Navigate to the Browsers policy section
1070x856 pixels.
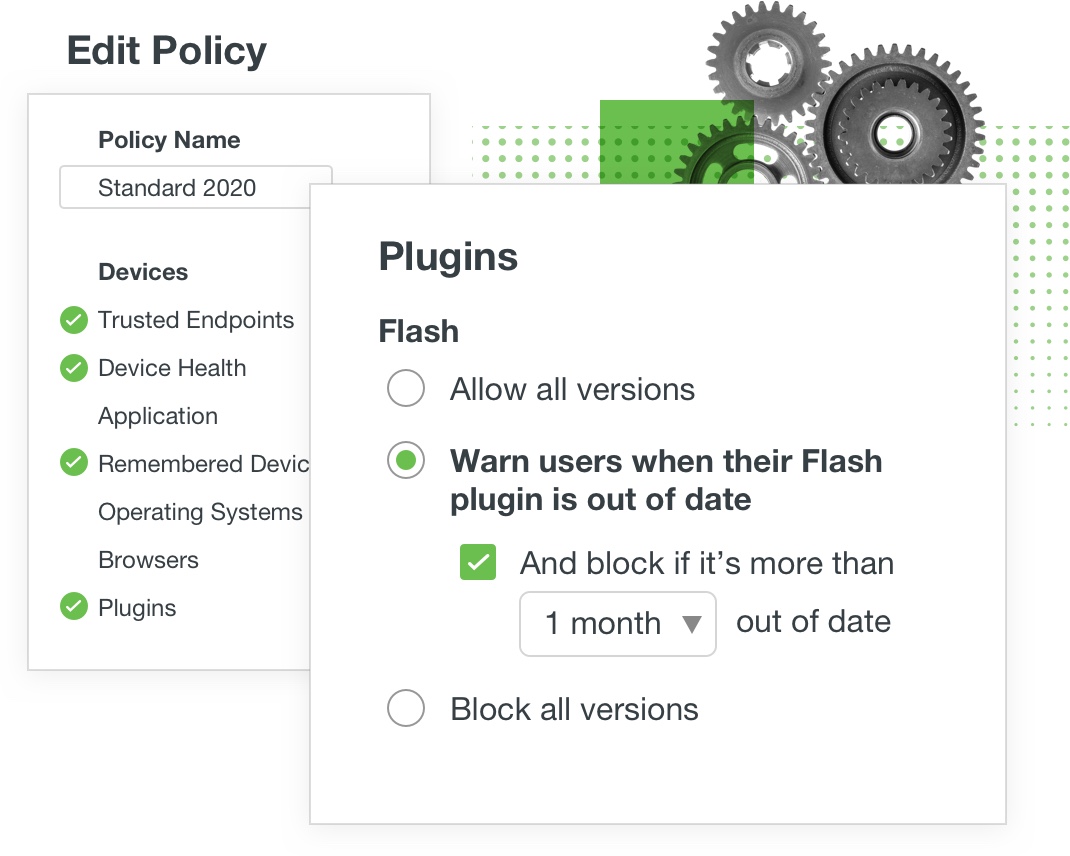148,561
